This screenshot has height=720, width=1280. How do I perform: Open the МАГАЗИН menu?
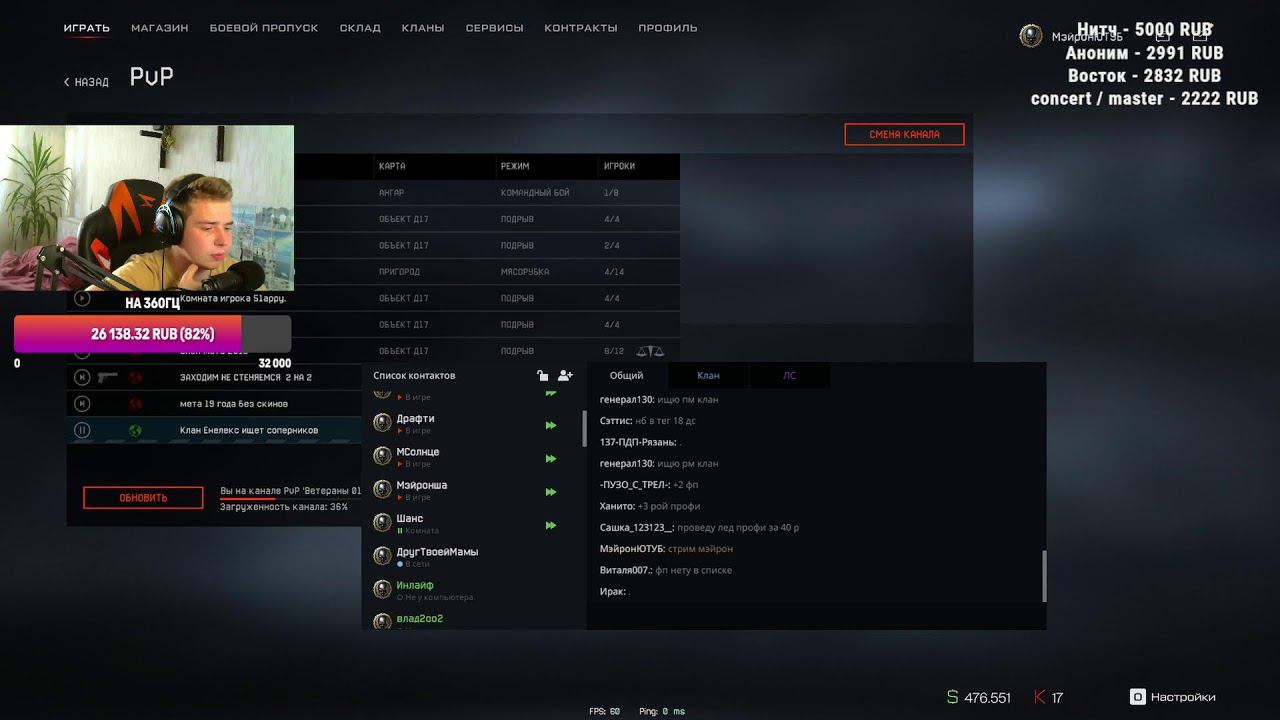160,28
